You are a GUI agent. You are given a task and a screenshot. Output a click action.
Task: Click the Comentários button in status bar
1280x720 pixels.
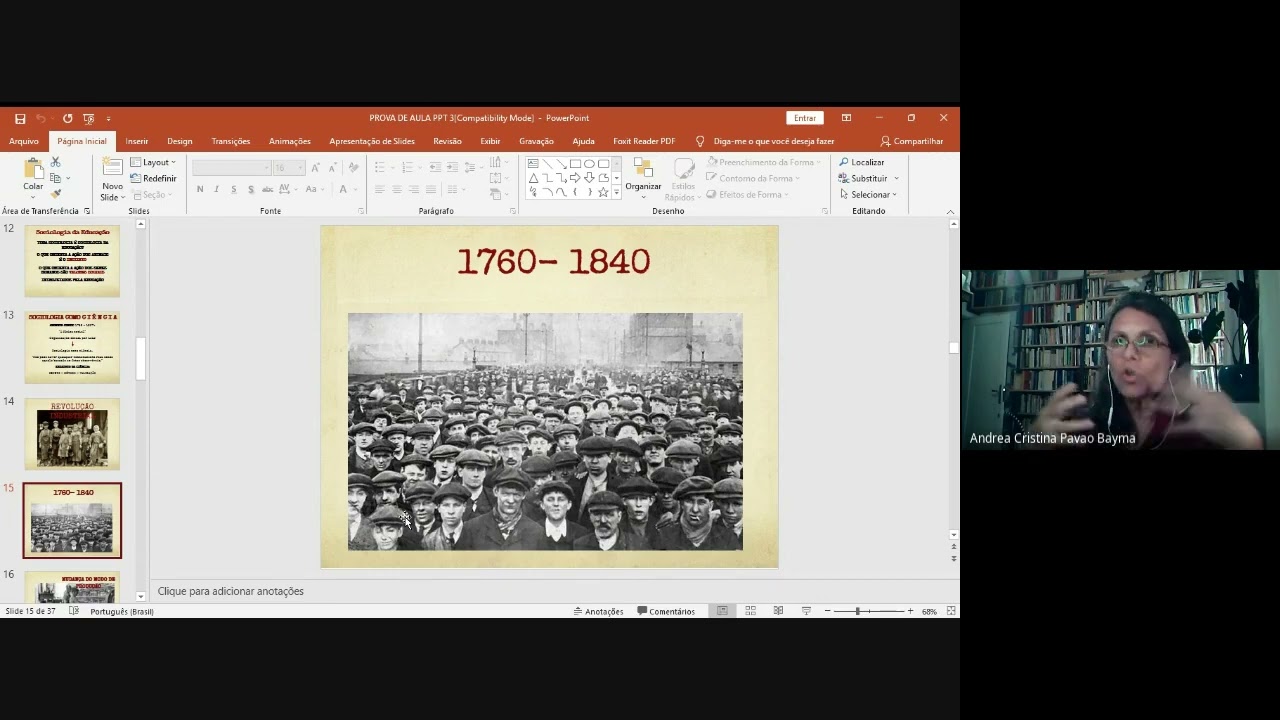click(665, 611)
